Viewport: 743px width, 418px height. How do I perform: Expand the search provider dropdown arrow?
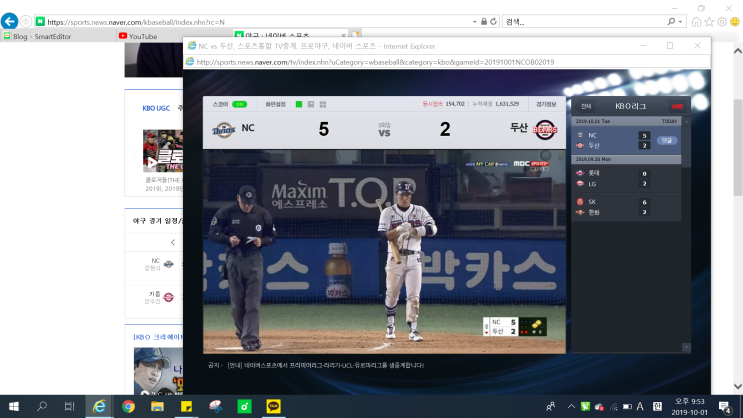[680, 22]
